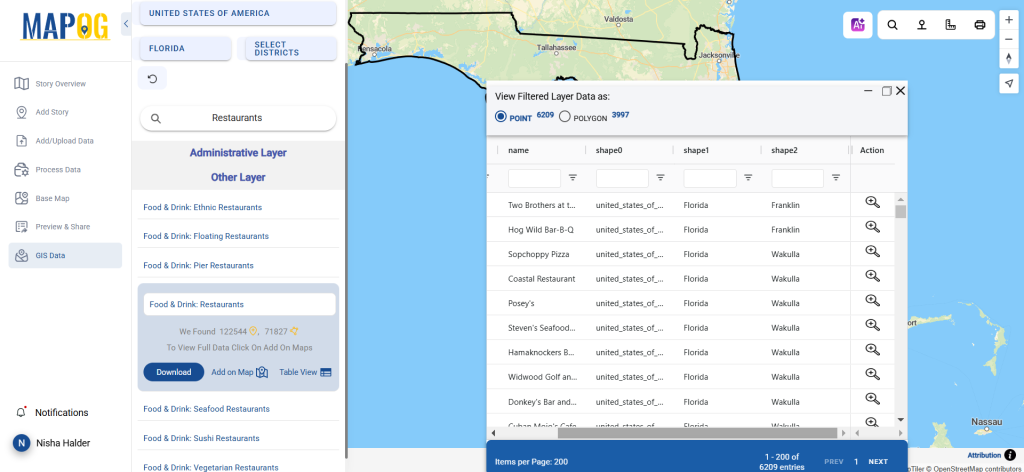
Task: Open filter menu for shape0 column
Action: tap(660, 178)
